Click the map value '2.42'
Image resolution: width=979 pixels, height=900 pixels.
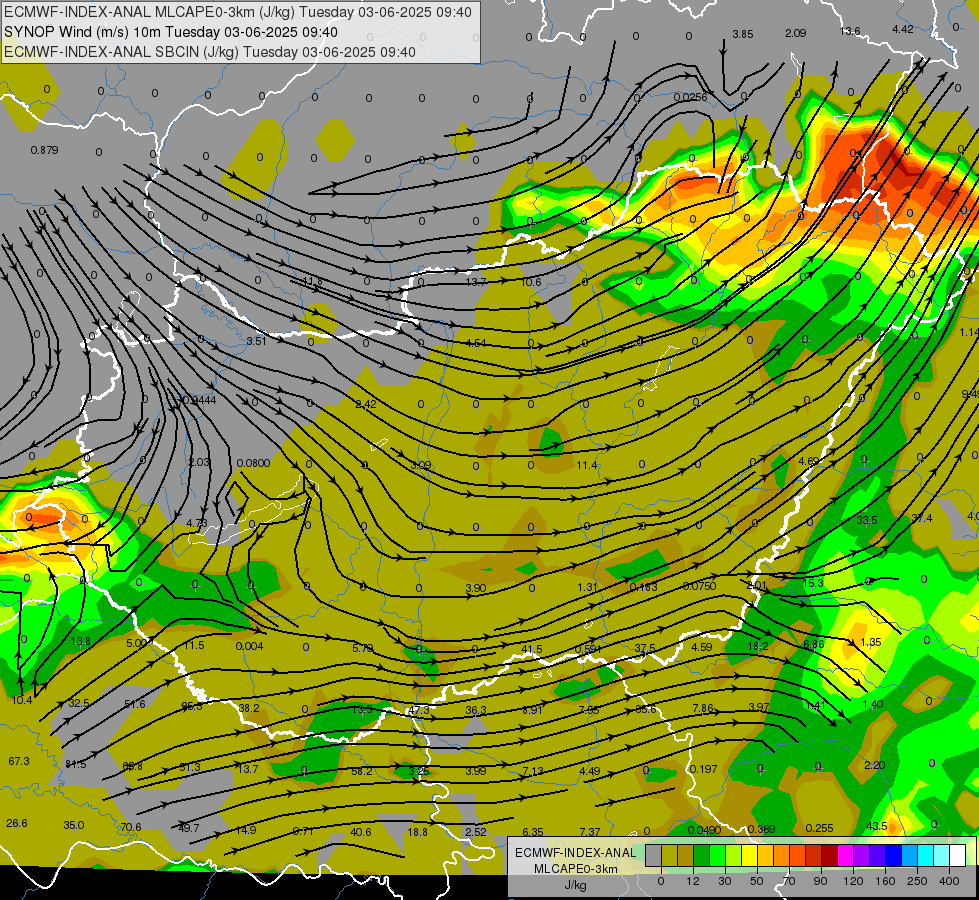(x=366, y=404)
